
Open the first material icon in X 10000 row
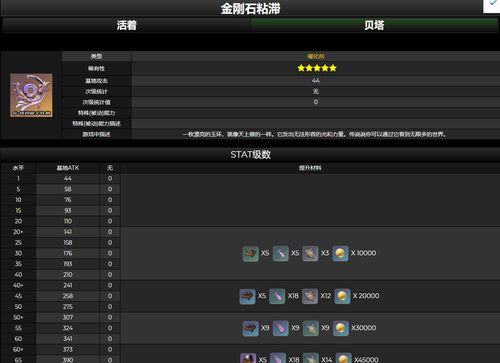(251, 254)
